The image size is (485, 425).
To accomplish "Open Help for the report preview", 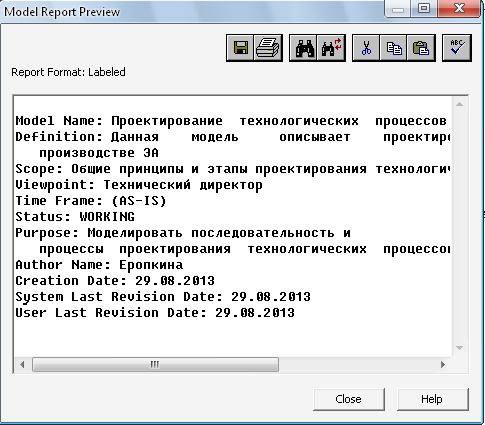I will point(432,399).
